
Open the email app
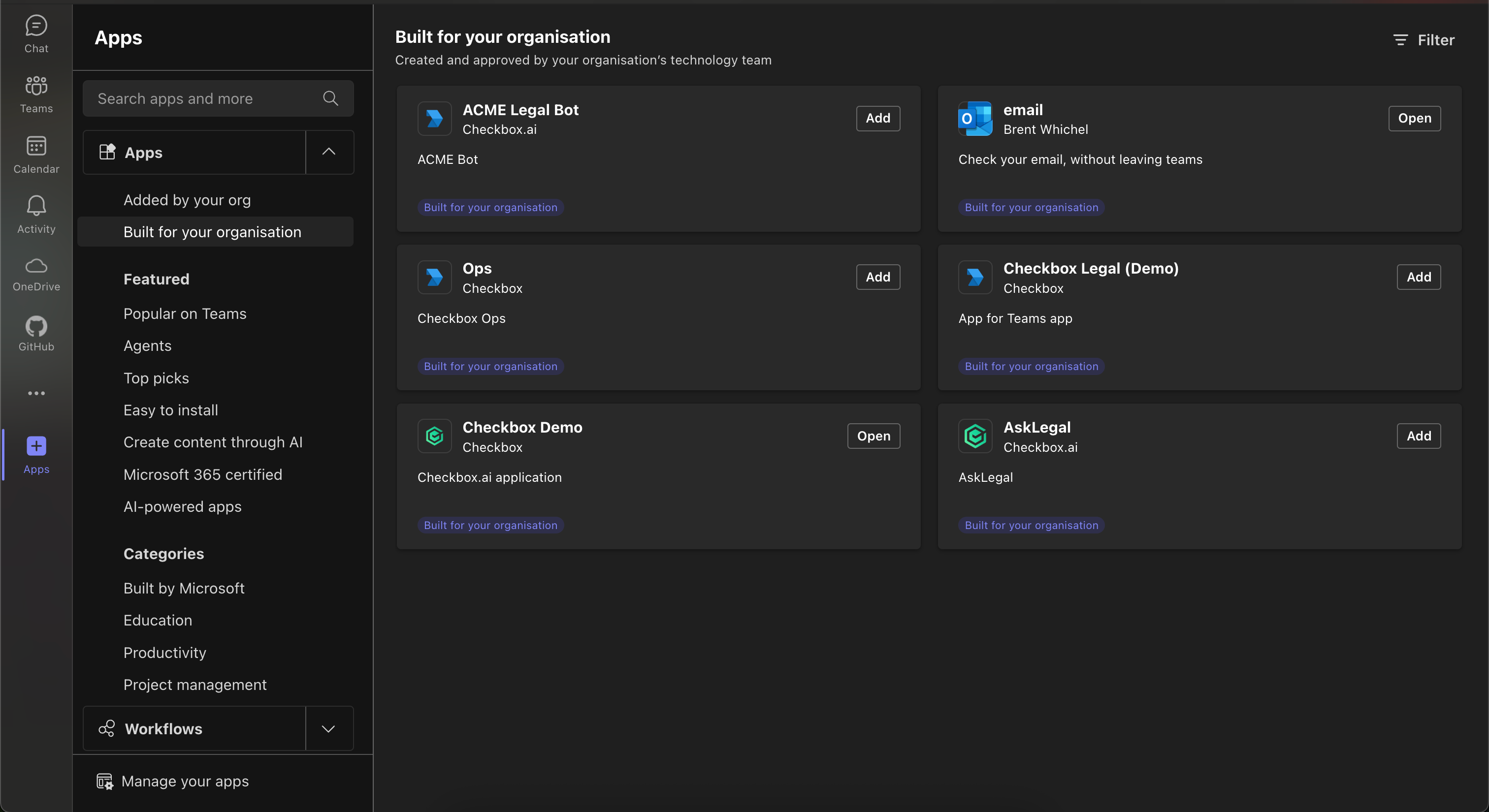1415,119
